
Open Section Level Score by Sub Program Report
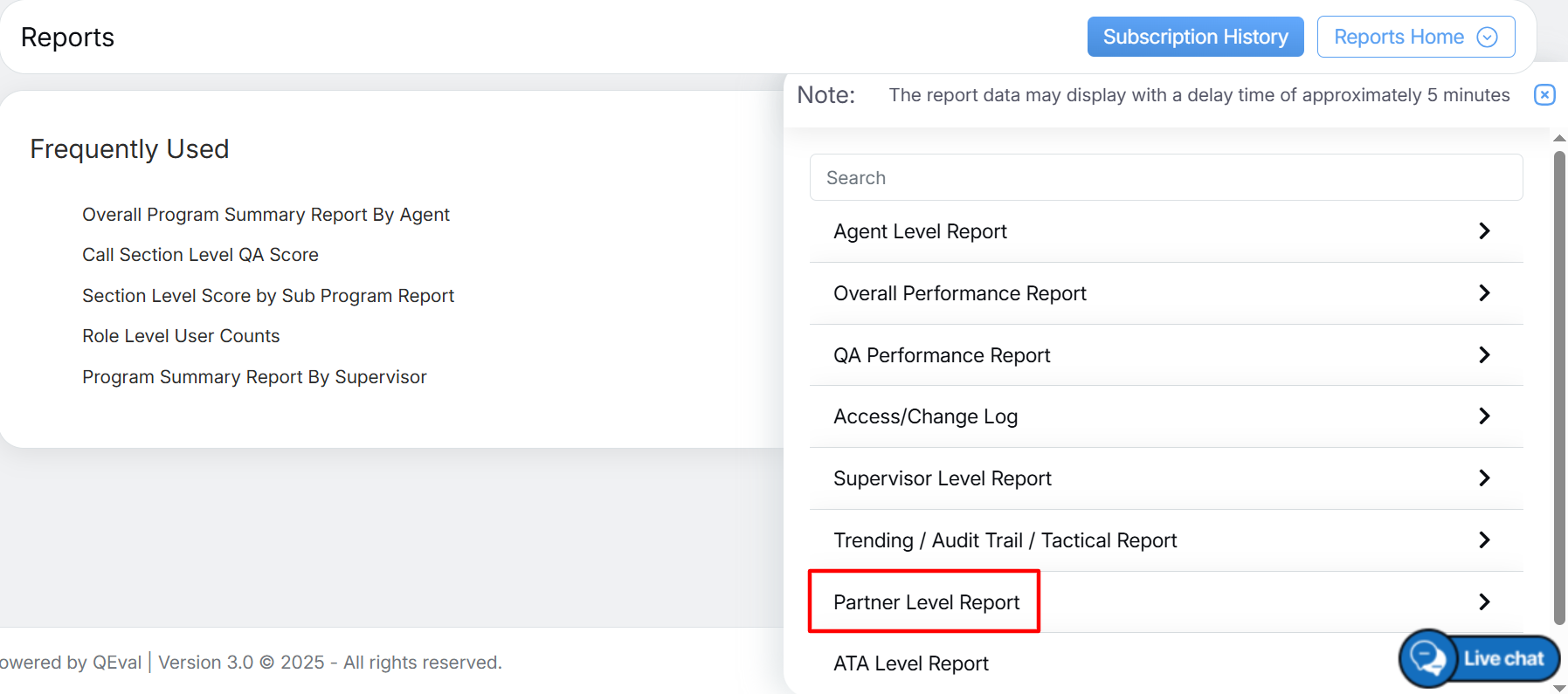point(268,296)
